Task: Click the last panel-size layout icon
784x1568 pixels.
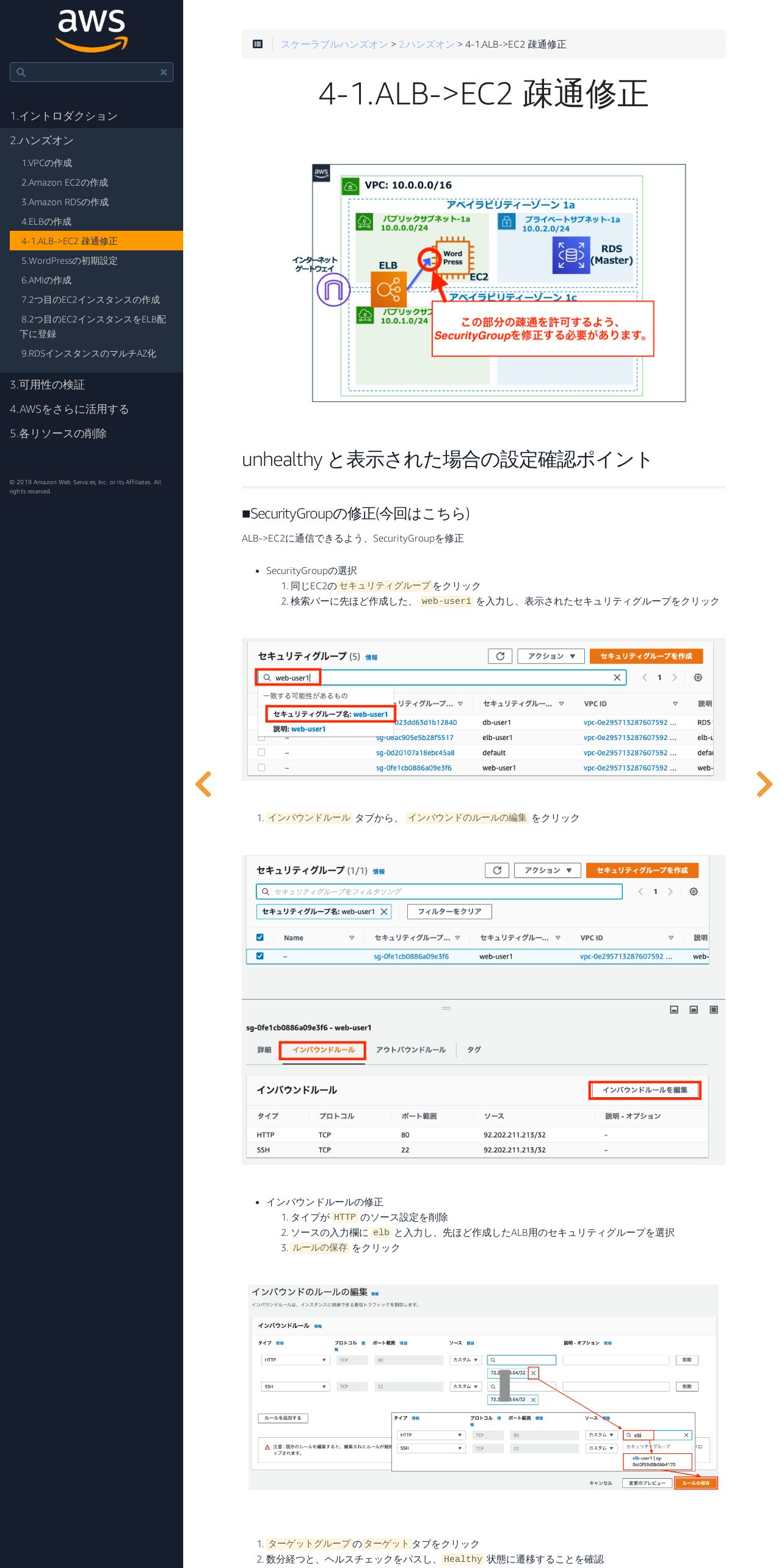Action: pos(713,1010)
